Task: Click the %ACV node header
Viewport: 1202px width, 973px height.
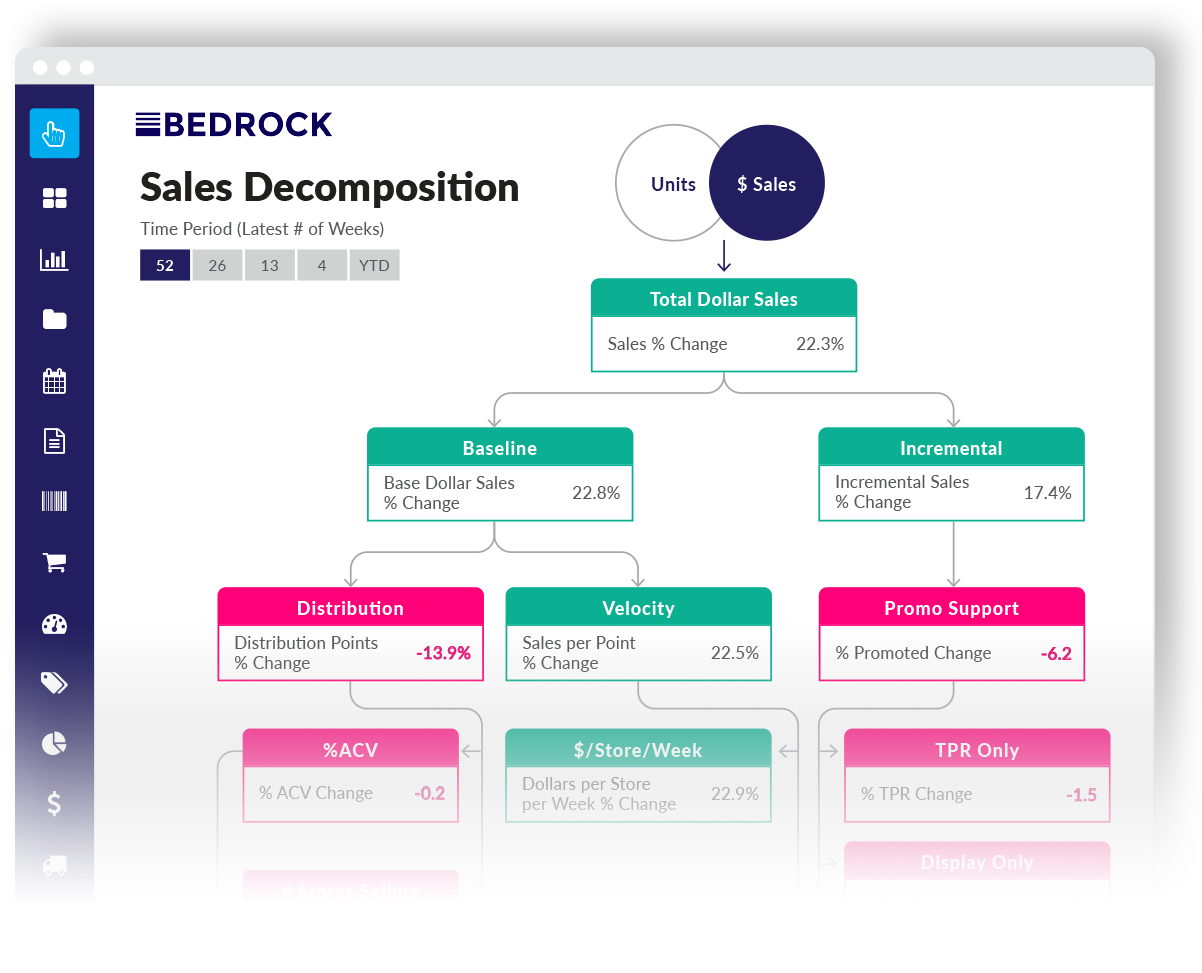Action: click(350, 748)
